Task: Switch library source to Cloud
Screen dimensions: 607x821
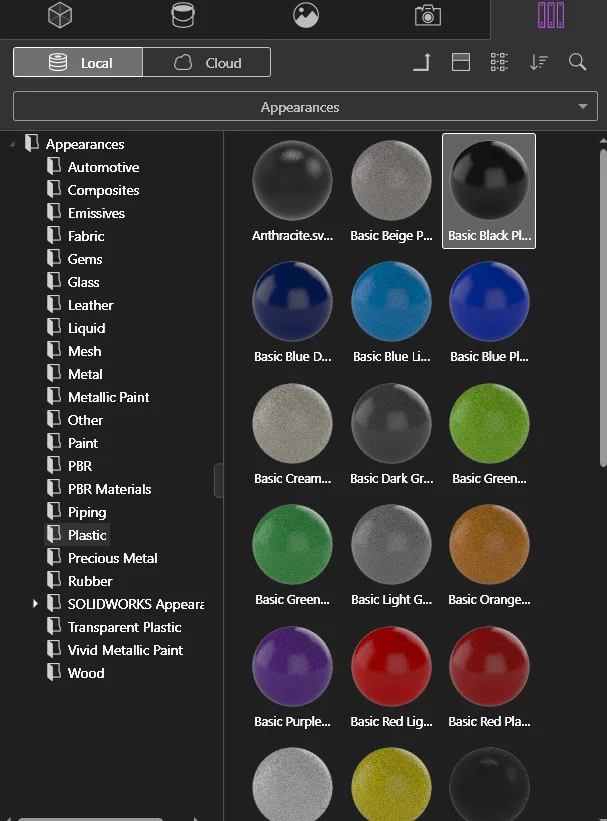Action: click(x=207, y=63)
